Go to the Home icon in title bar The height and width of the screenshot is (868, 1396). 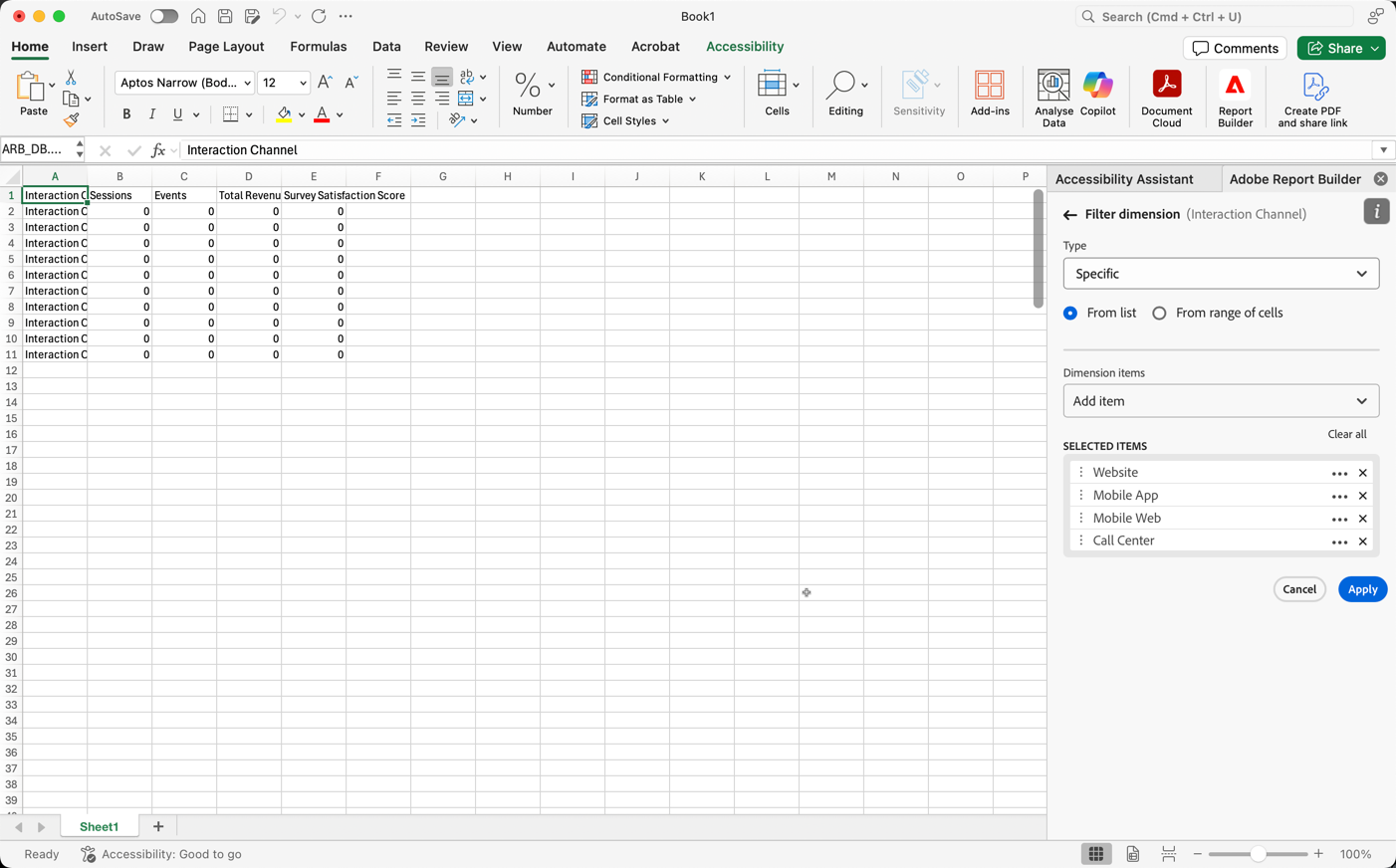[198, 16]
